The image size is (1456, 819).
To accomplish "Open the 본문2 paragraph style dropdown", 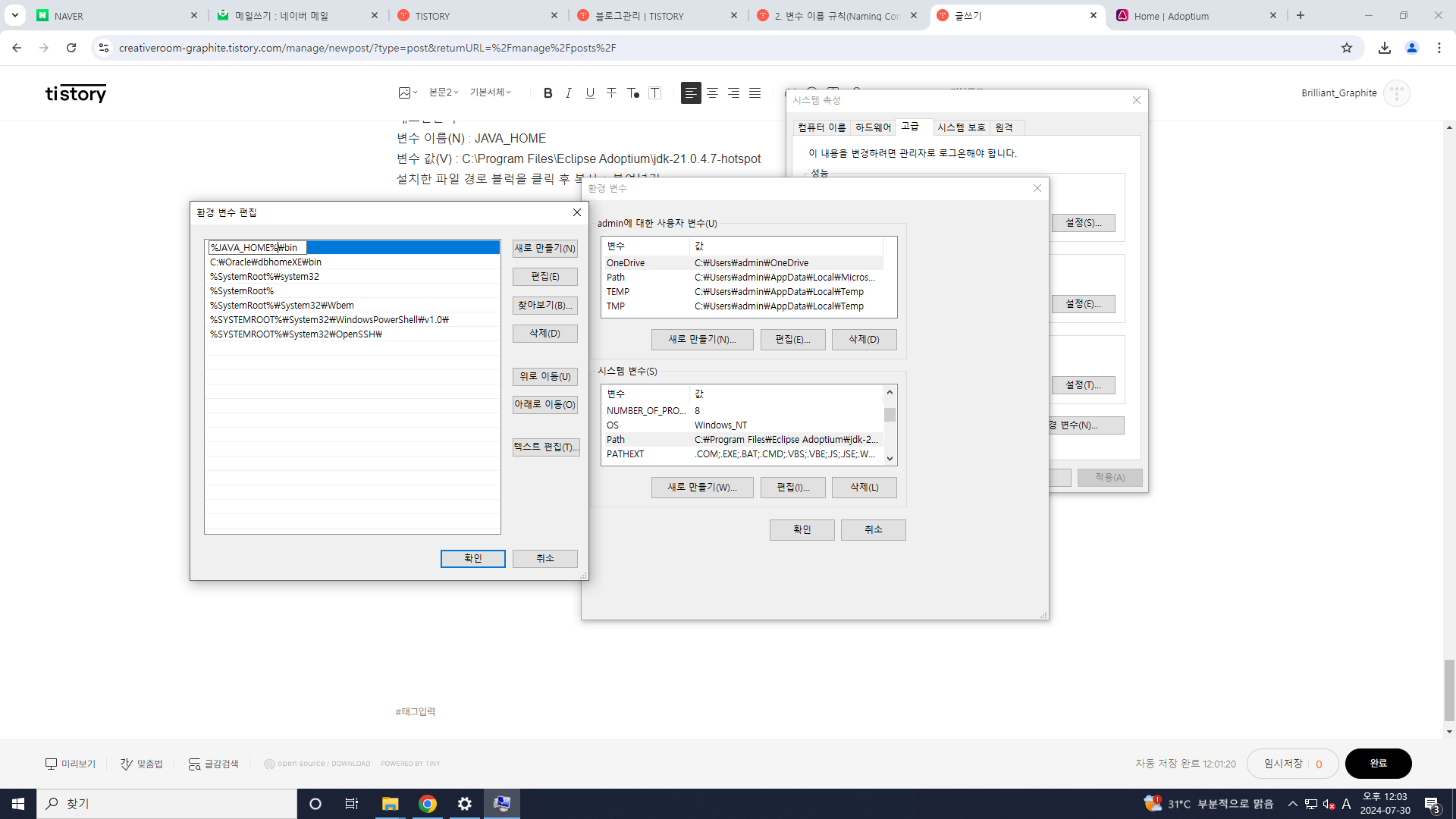I will 444,93.
